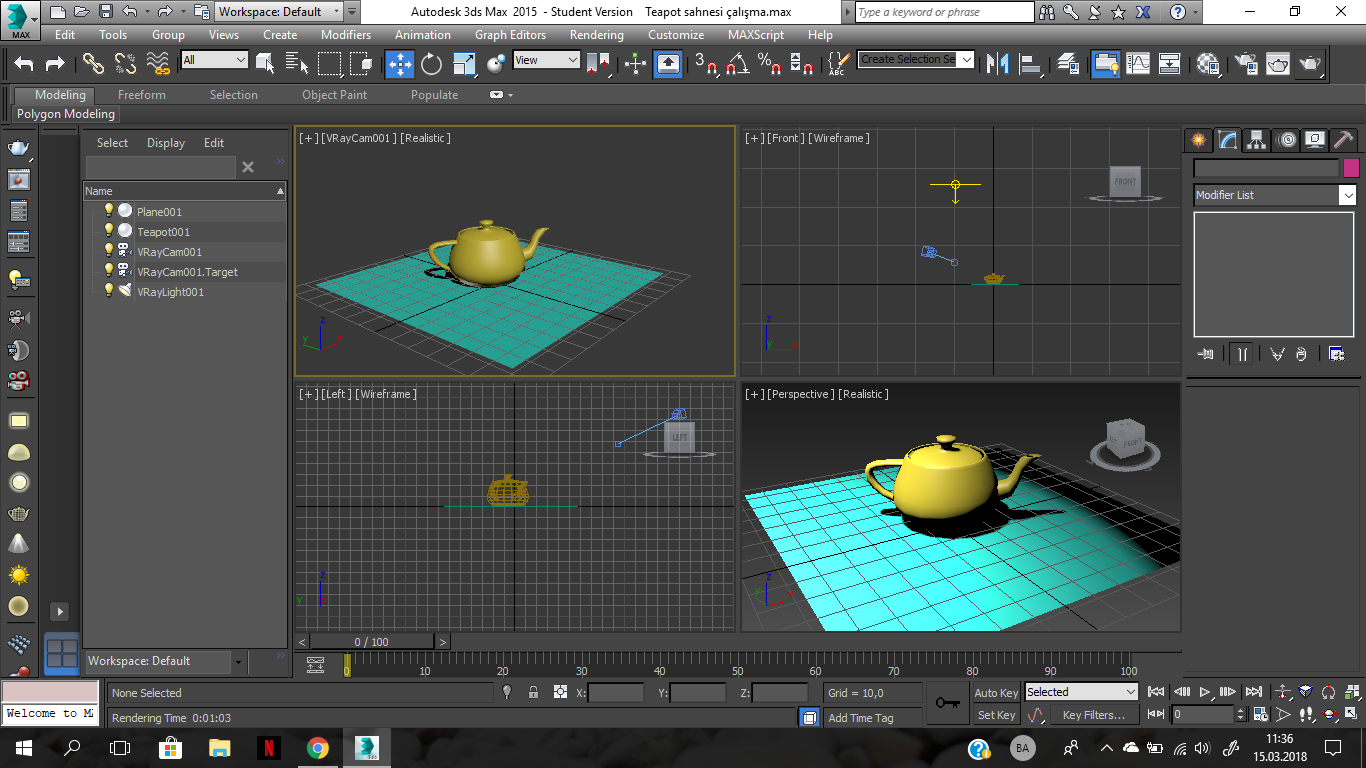Expand the Modifier List dropdown
Viewport: 1366px width, 768px height.
[1275, 195]
